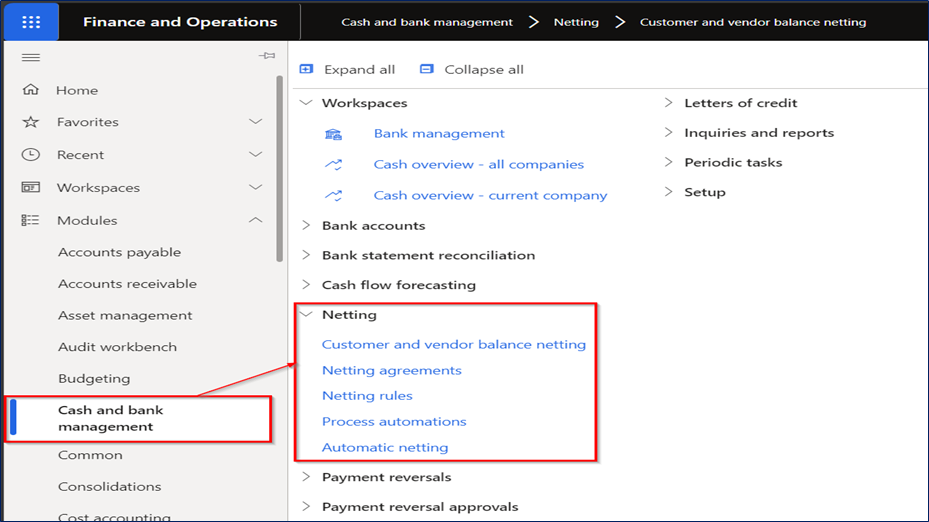Expand the Recent section chevron
This screenshot has width=929, height=522.
coord(255,155)
